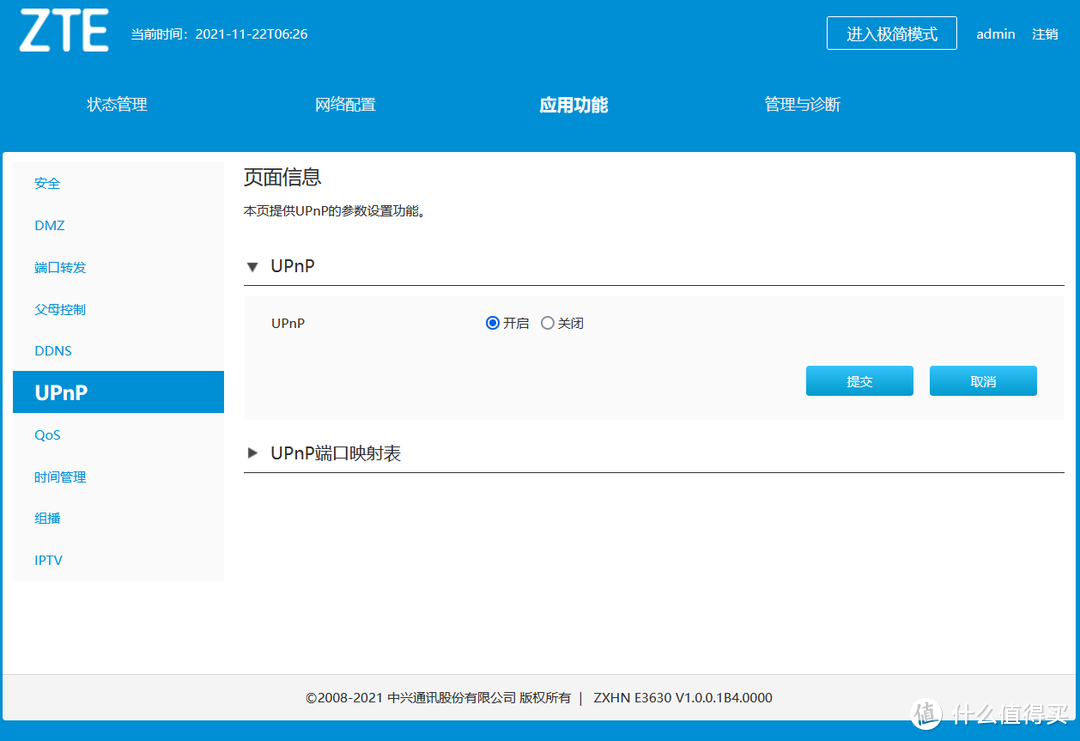Viewport: 1080px width, 741px height.
Task: Select the 开启 radio button for UPnP
Action: tap(492, 322)
